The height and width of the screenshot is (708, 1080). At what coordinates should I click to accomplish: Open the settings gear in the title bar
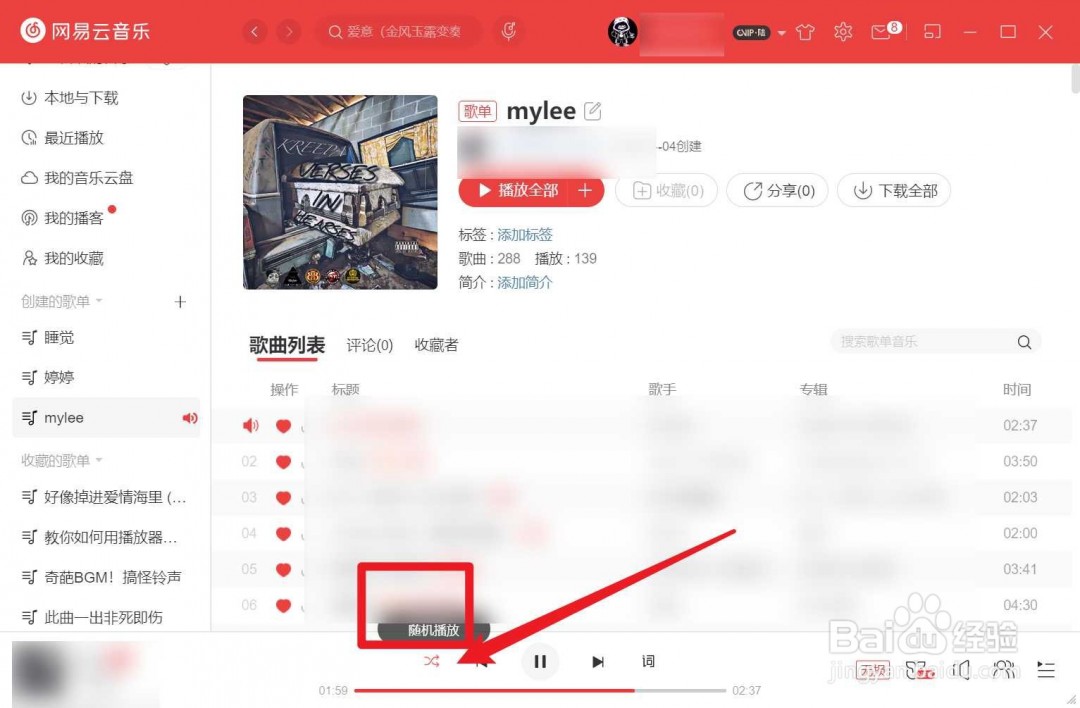[843, 31]
